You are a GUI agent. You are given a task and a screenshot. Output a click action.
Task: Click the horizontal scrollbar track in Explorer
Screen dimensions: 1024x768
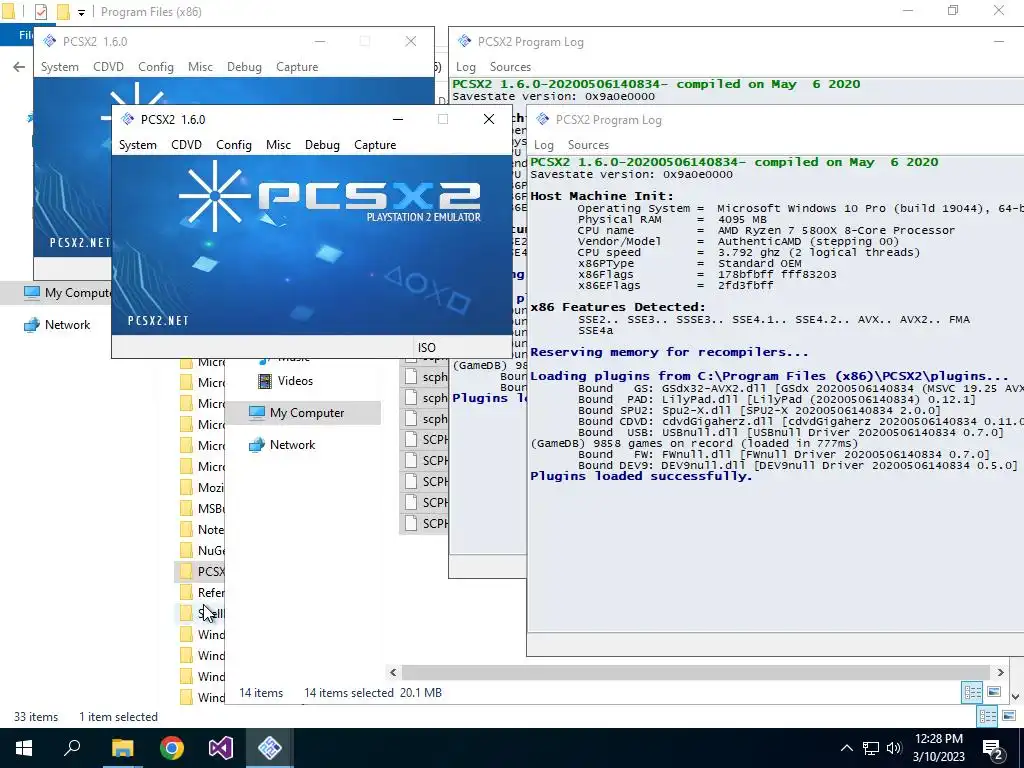(x=696, y=672)
